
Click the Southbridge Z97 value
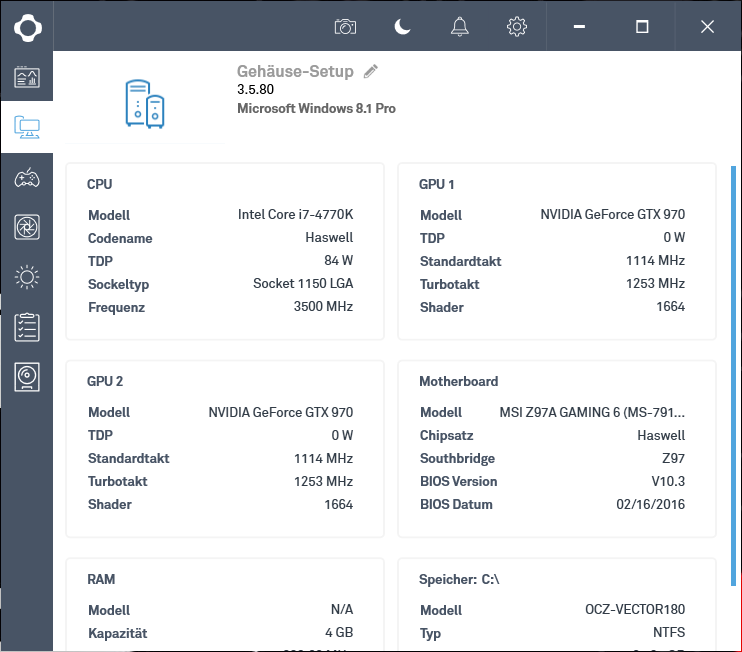[673, 458]
